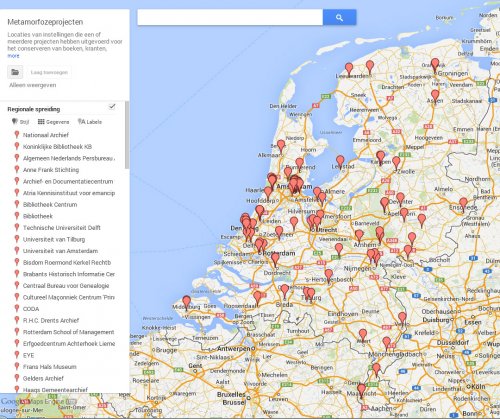This screenshot has height=419, width=500.
Task: Click the map pin at Assen
Action: [435, 96]
